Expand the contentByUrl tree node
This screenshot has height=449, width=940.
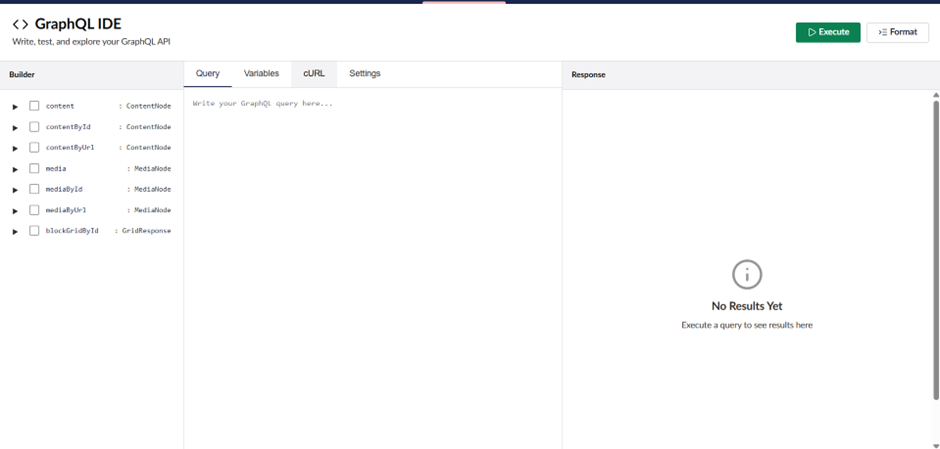coord(15,148)
